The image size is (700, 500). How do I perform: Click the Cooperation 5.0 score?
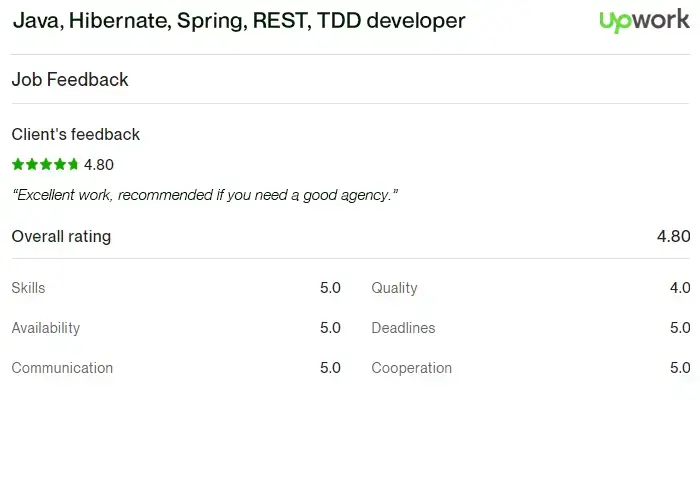pyautogui.click(x=680, y=368)
